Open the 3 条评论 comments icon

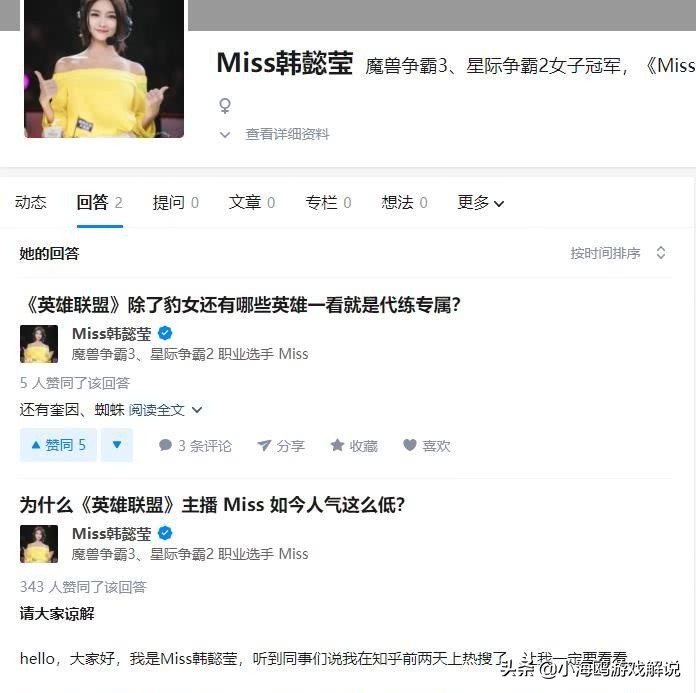point(166,445)
